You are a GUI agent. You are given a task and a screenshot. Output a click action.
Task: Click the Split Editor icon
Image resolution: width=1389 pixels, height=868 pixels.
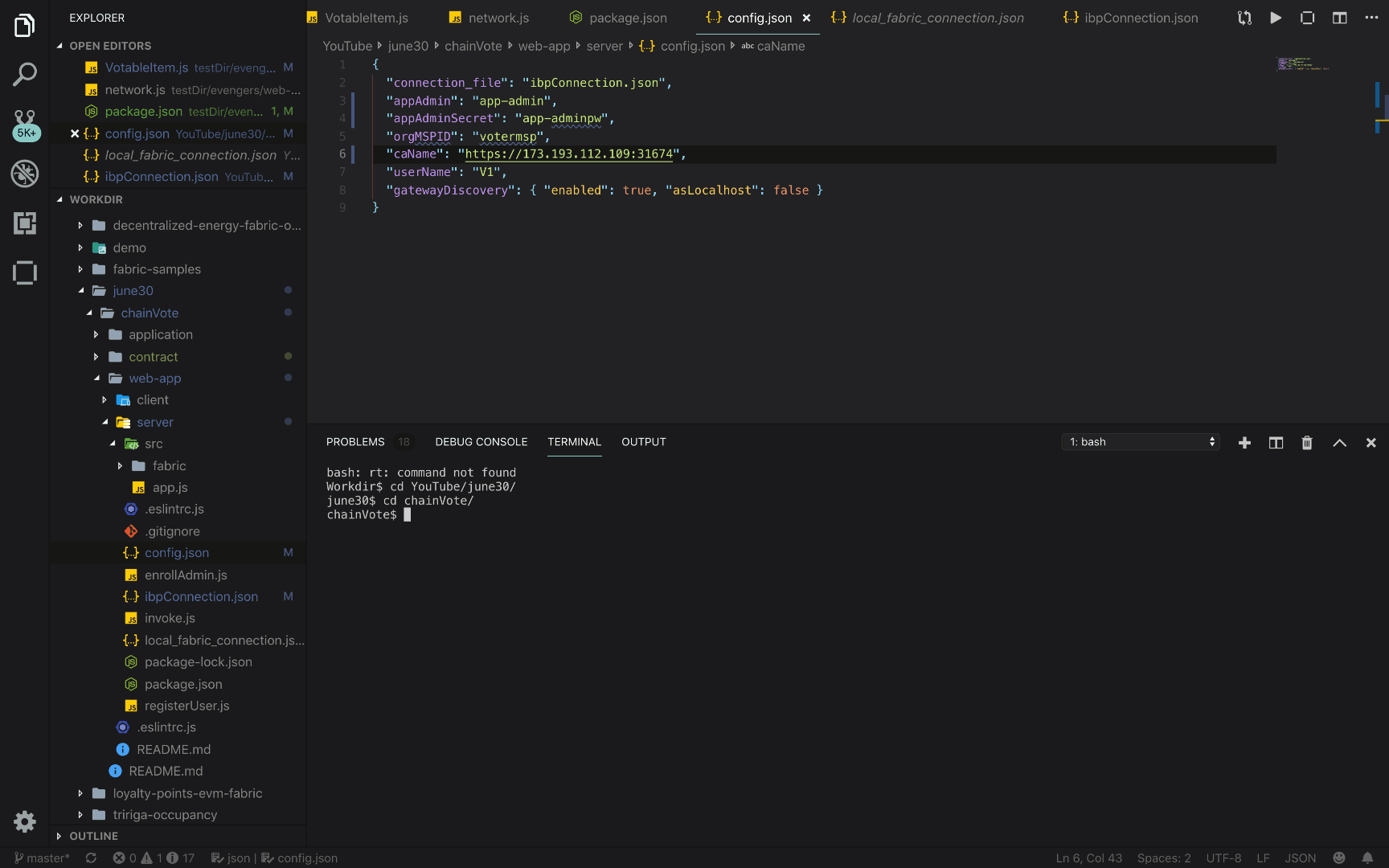tap(1340, 18)
